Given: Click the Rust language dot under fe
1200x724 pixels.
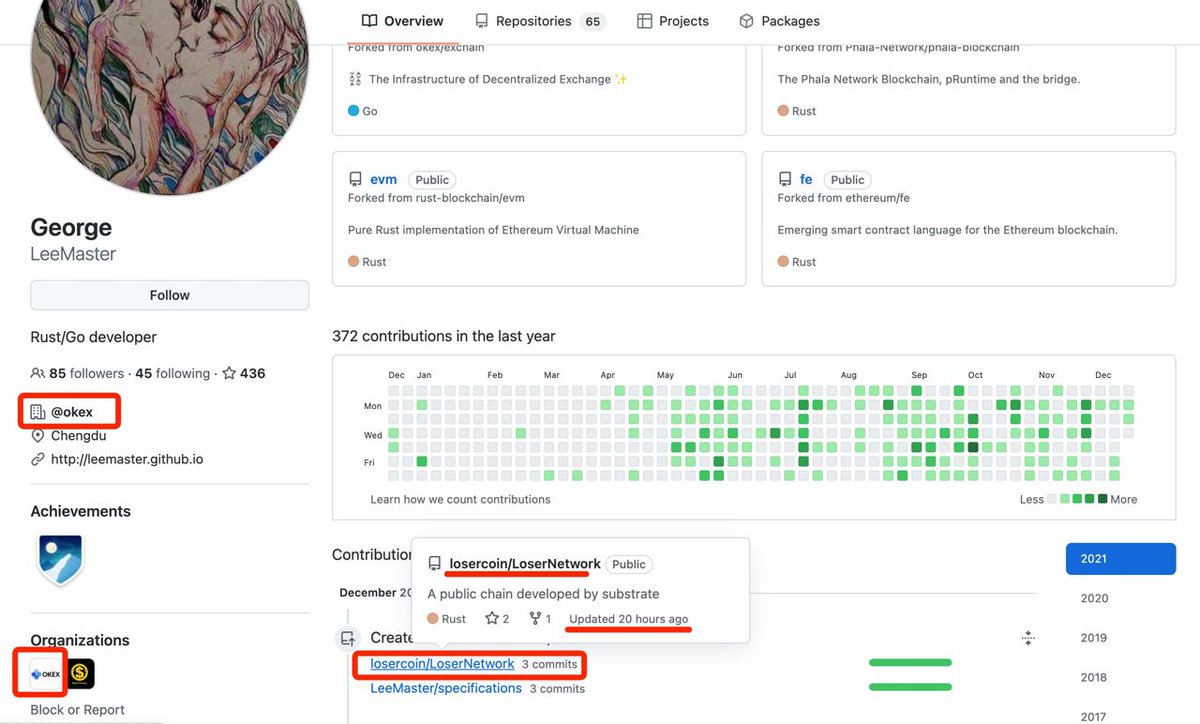Looking at the screenshot, I should click(x=783, y=262).
